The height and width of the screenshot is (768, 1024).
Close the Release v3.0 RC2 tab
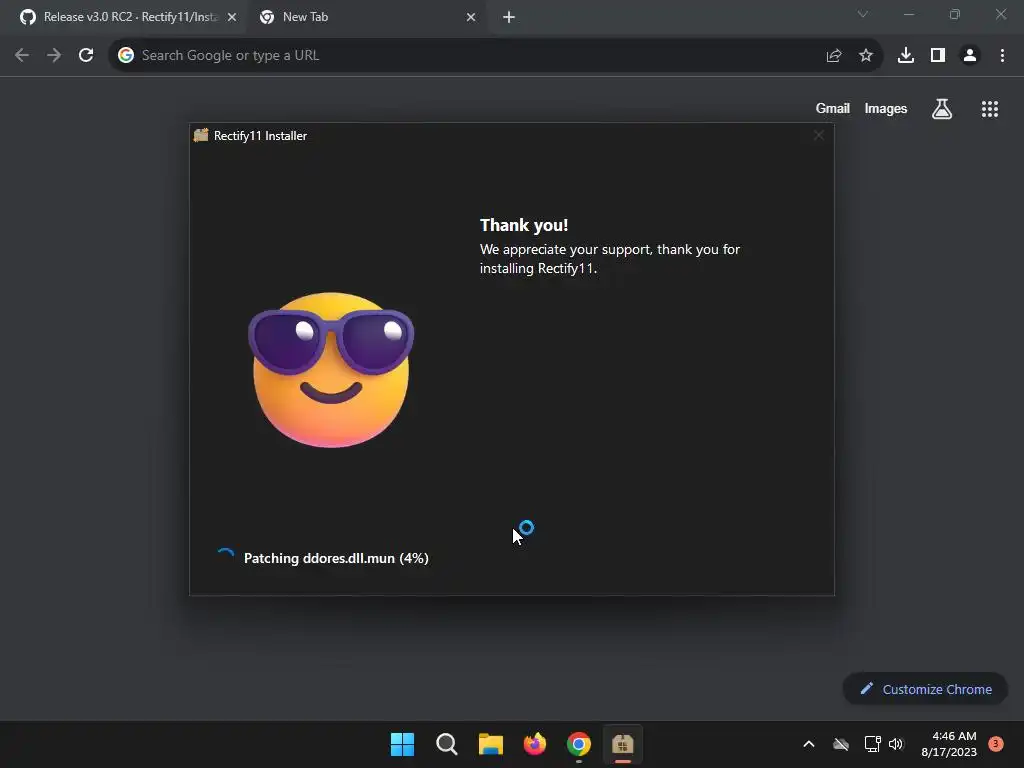pos(232,18)
